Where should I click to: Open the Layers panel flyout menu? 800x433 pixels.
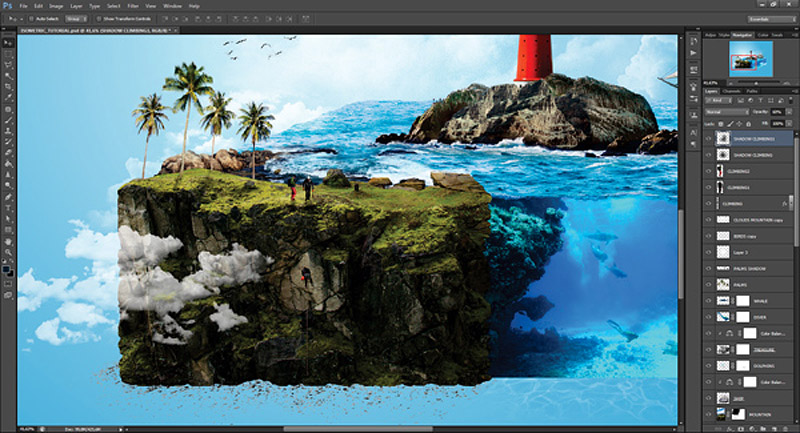tap(793, 91)
